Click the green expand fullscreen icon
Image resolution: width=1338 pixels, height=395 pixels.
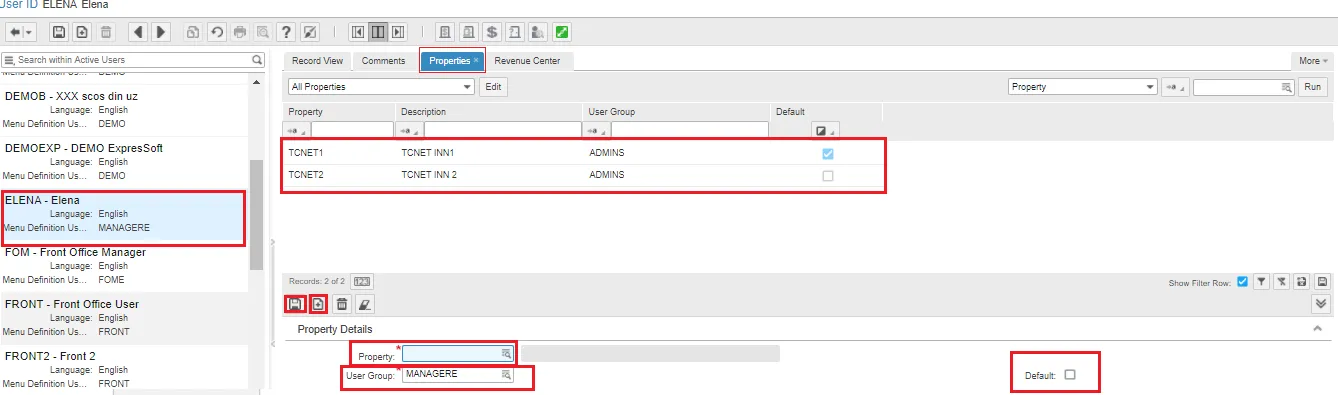(562, 32)
